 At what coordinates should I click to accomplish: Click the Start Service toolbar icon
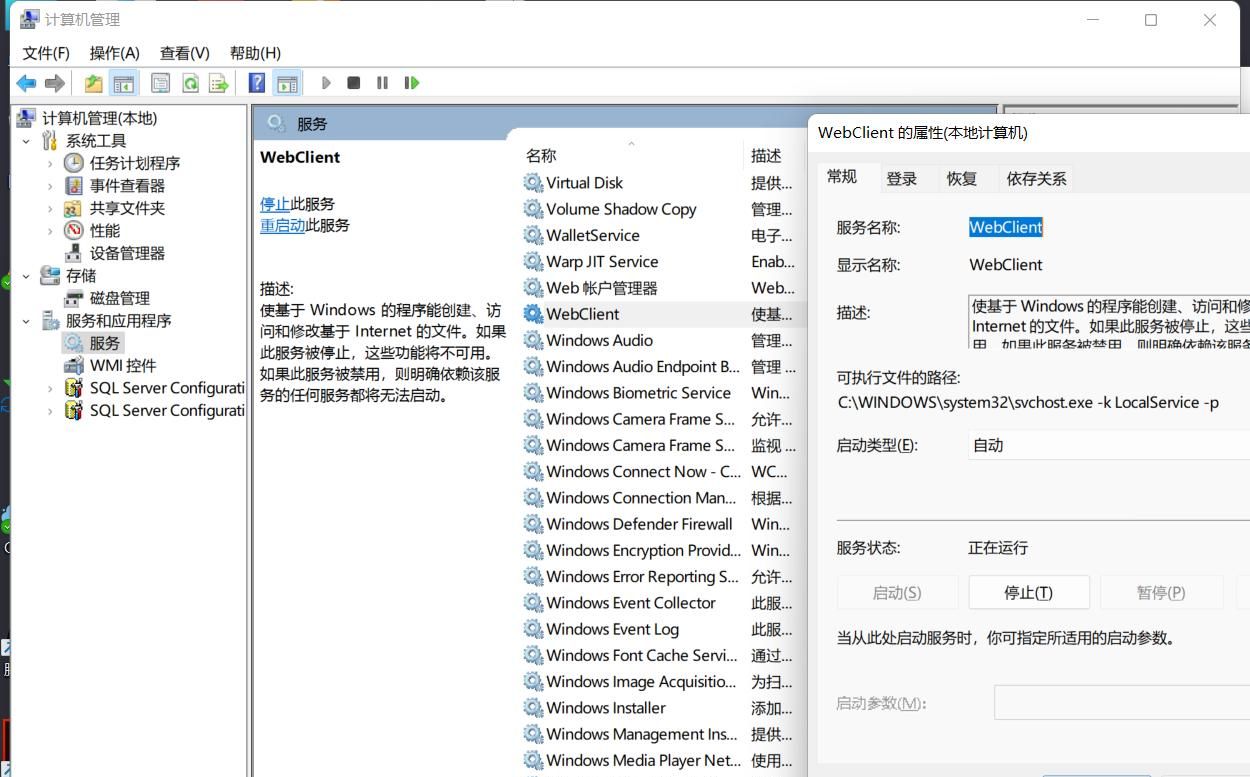(x=327, y=83)
